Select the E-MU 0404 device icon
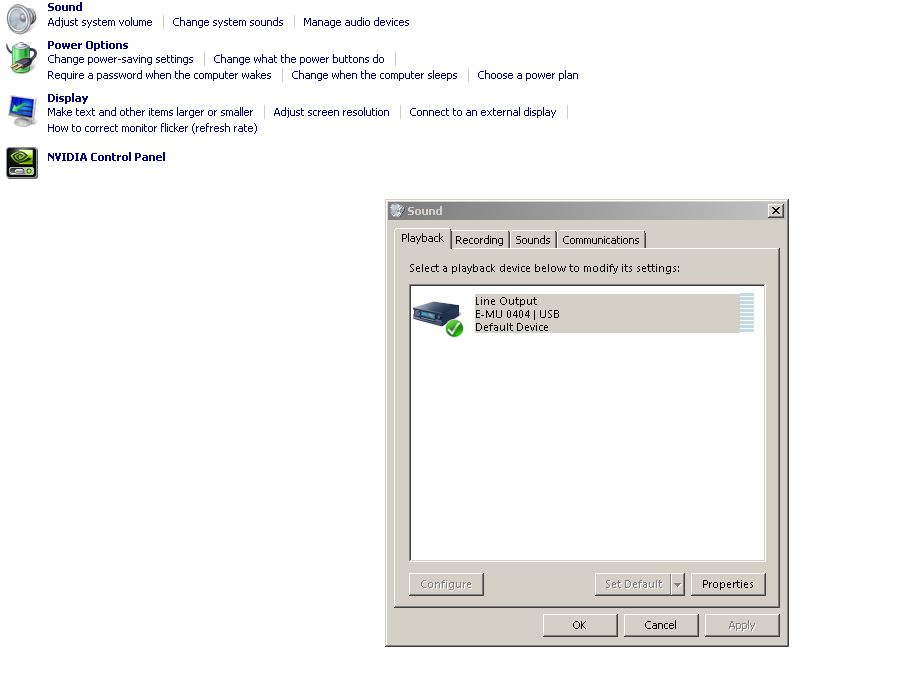The width and height of the screenshot is (918, 699). [438, 316]
